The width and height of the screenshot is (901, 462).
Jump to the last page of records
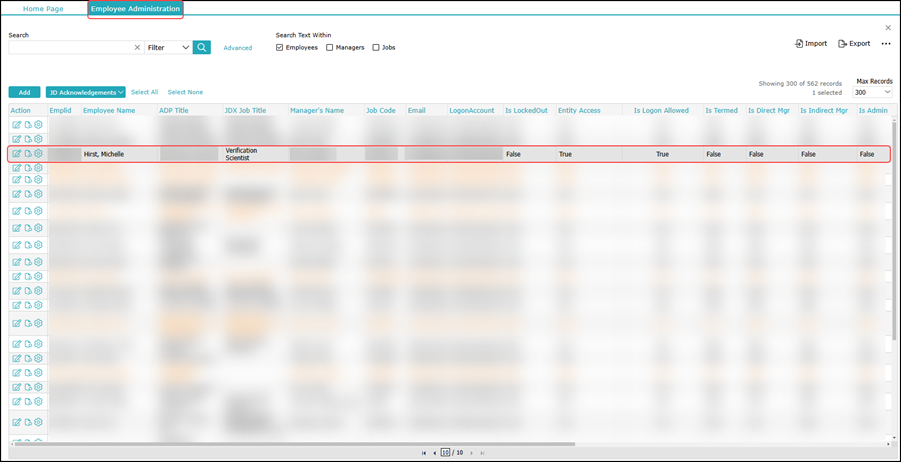point(483,453)
